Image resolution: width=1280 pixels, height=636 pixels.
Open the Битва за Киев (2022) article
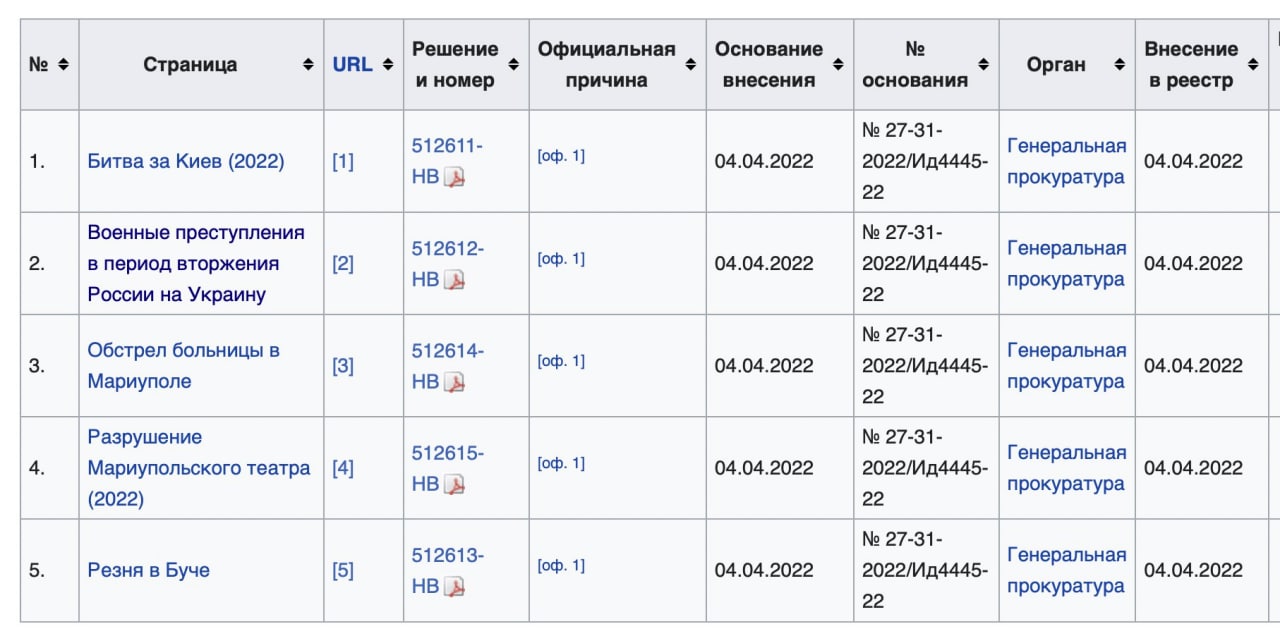[x=186, y=161]
